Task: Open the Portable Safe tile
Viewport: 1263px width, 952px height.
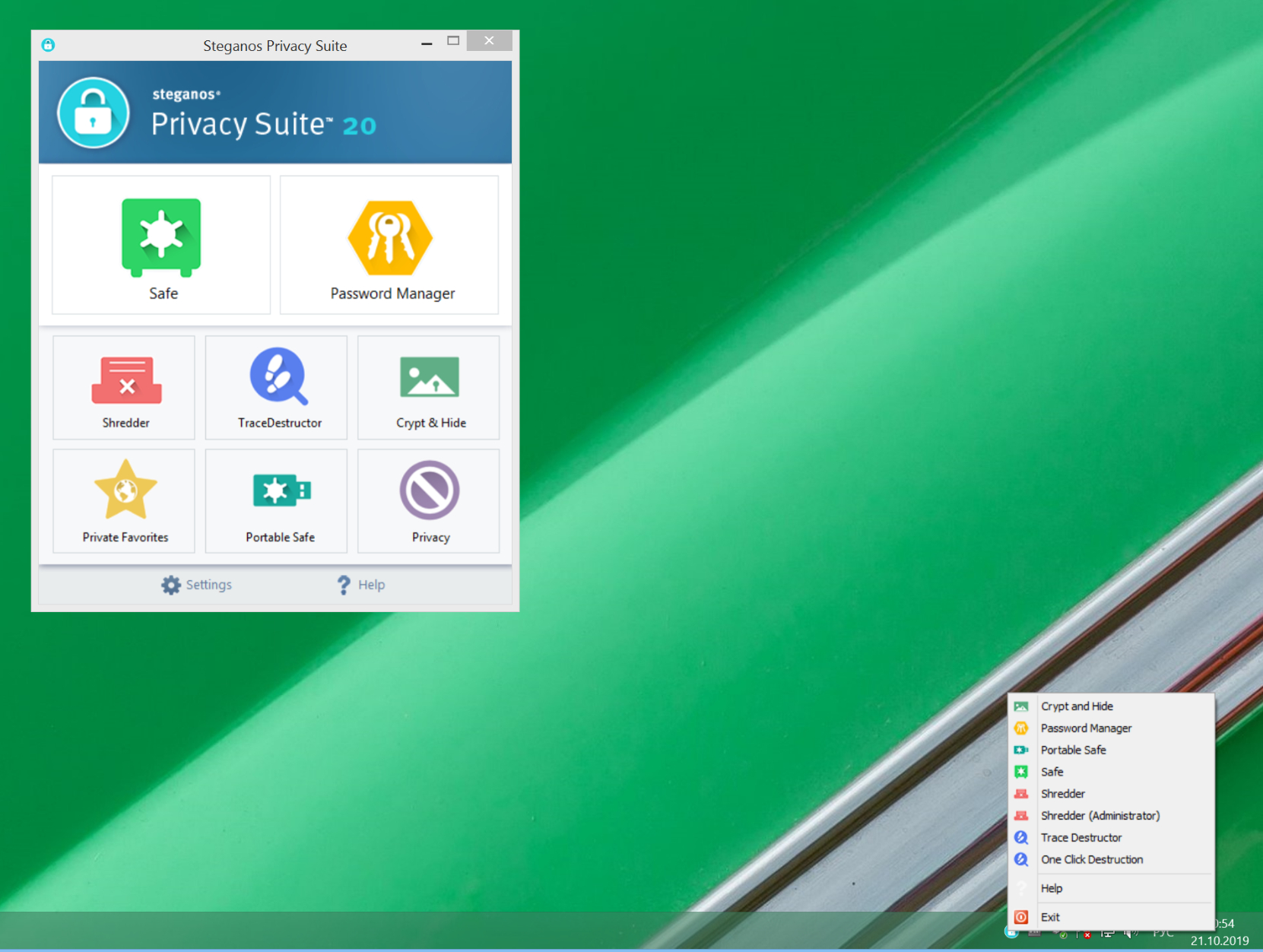Action: (276, 501)
